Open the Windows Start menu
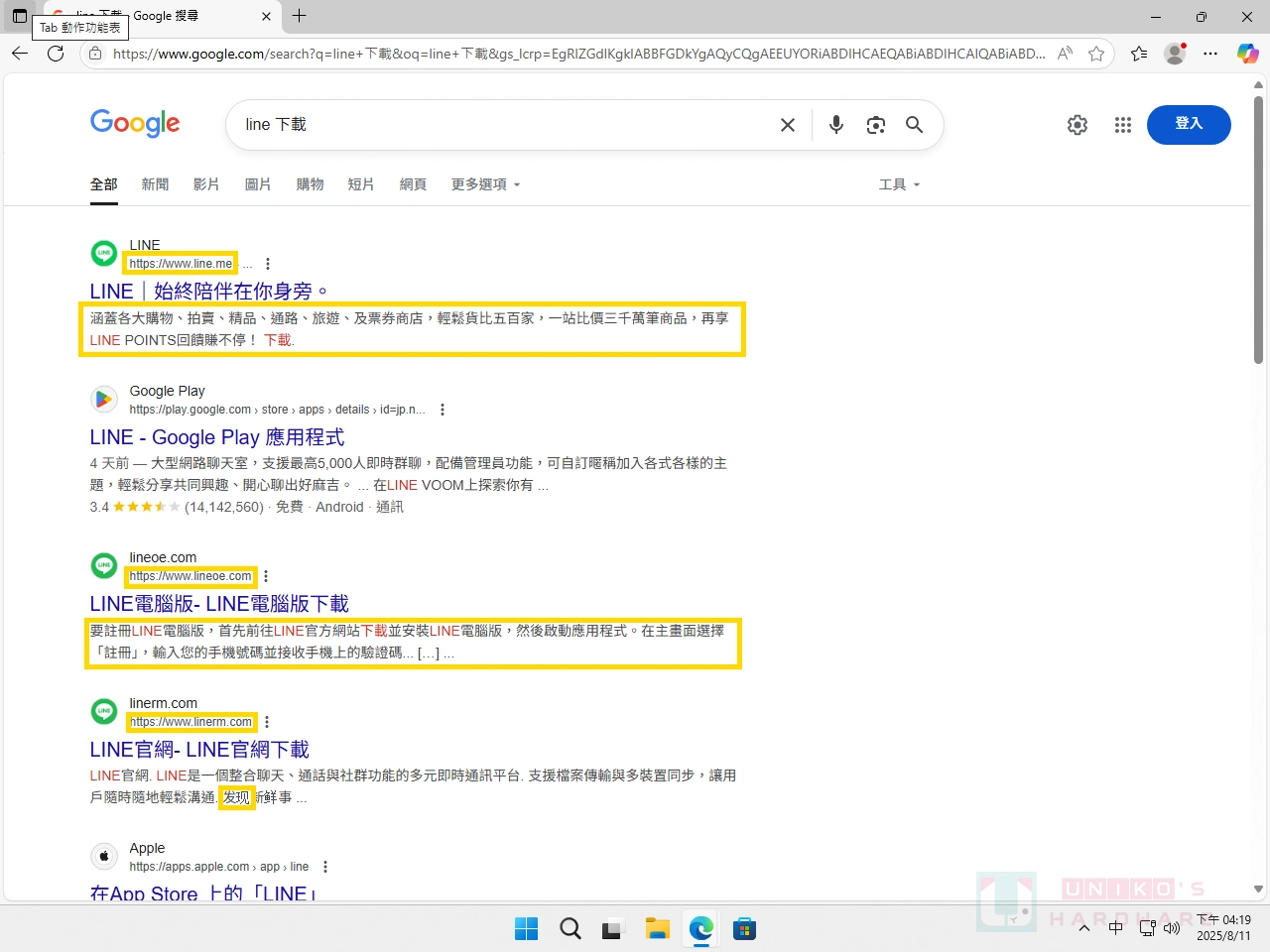1270x952 pixels. pos(527,929)
